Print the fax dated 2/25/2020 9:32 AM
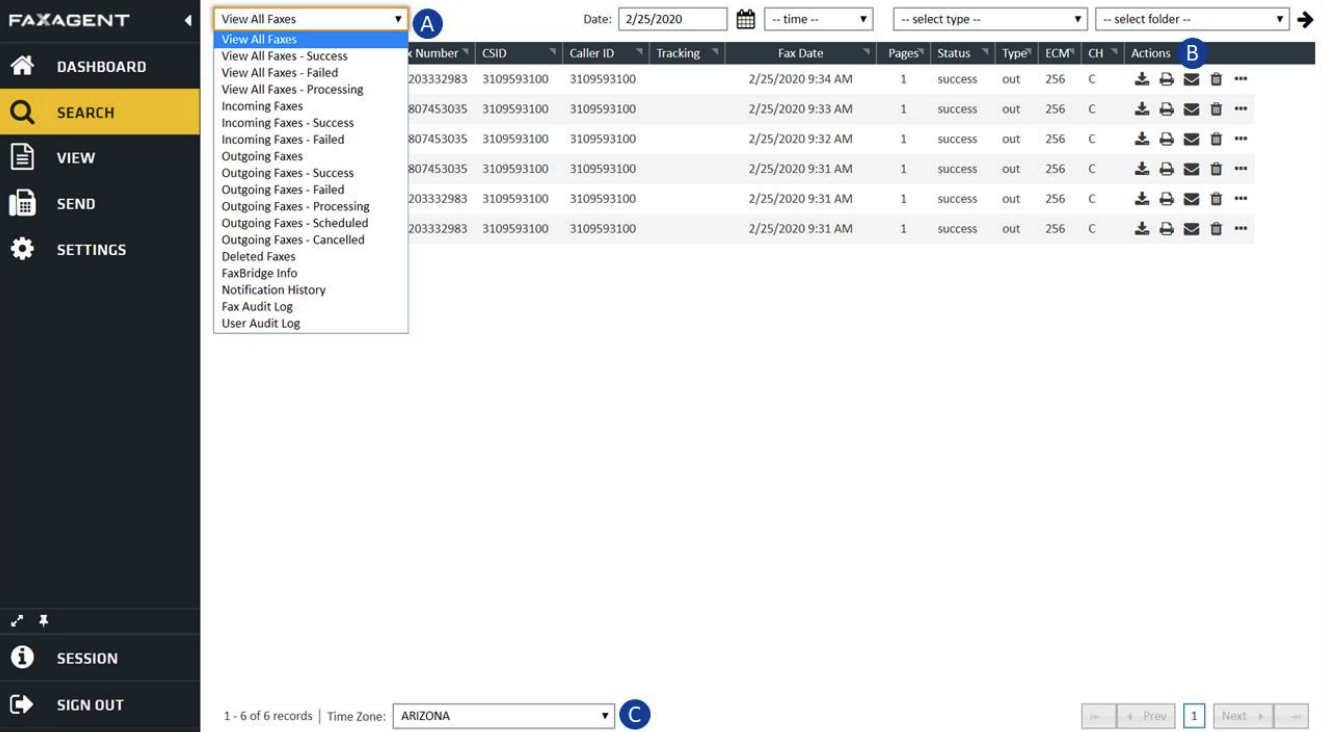 1166,139
